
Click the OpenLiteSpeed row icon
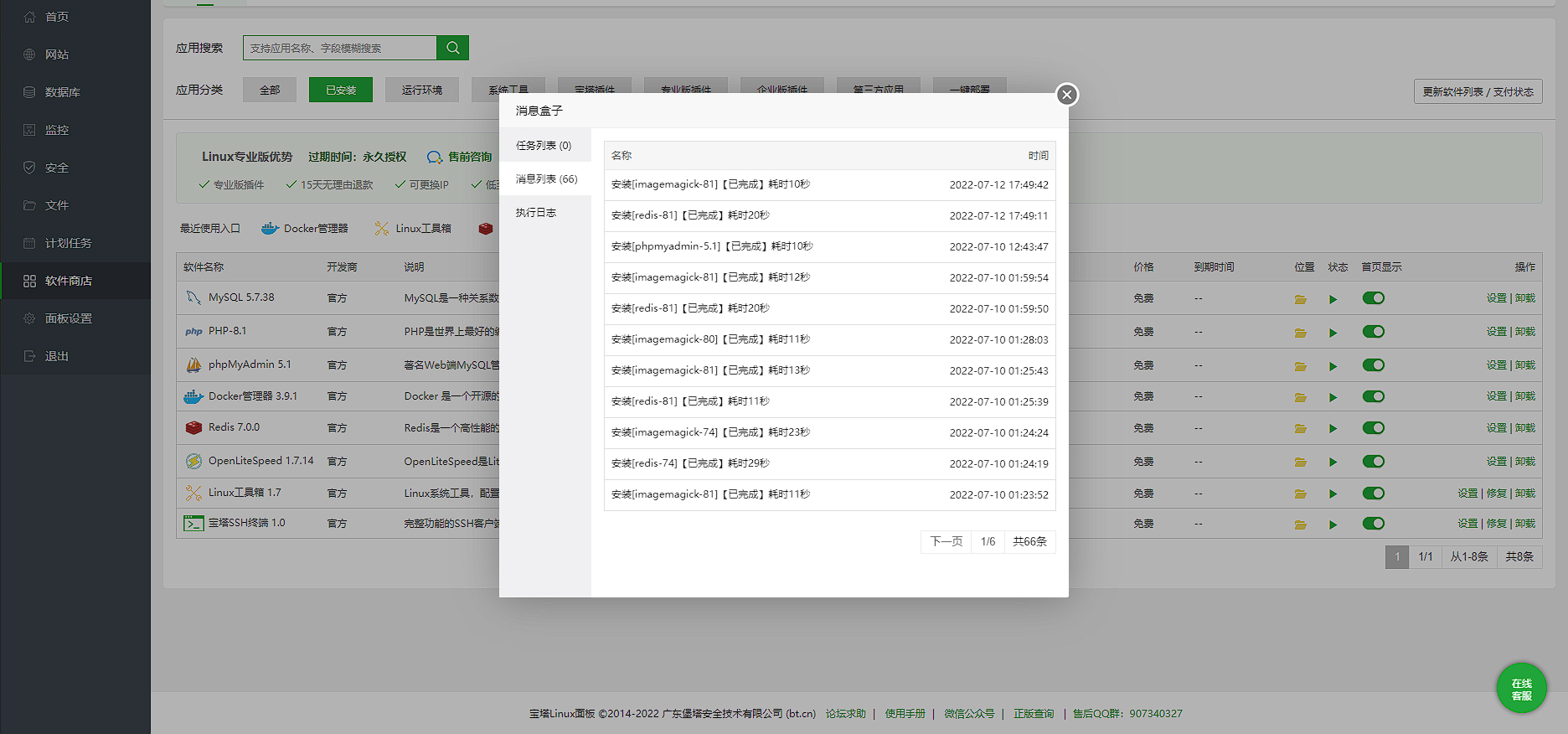[193, 461]
